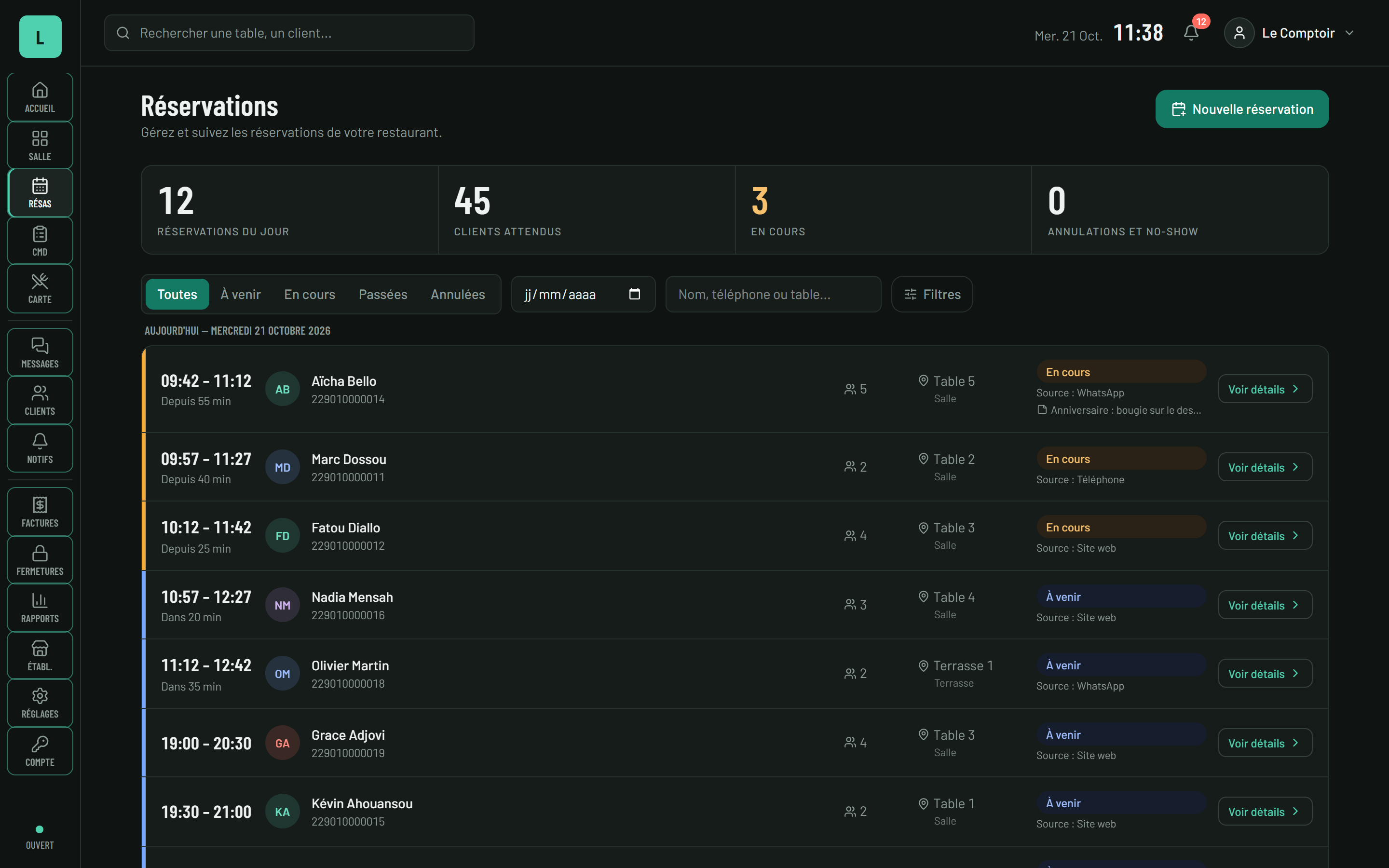Open the Notifs sidebar section
This screenshot has height=868, width=1389.
(x=40, y=448)
